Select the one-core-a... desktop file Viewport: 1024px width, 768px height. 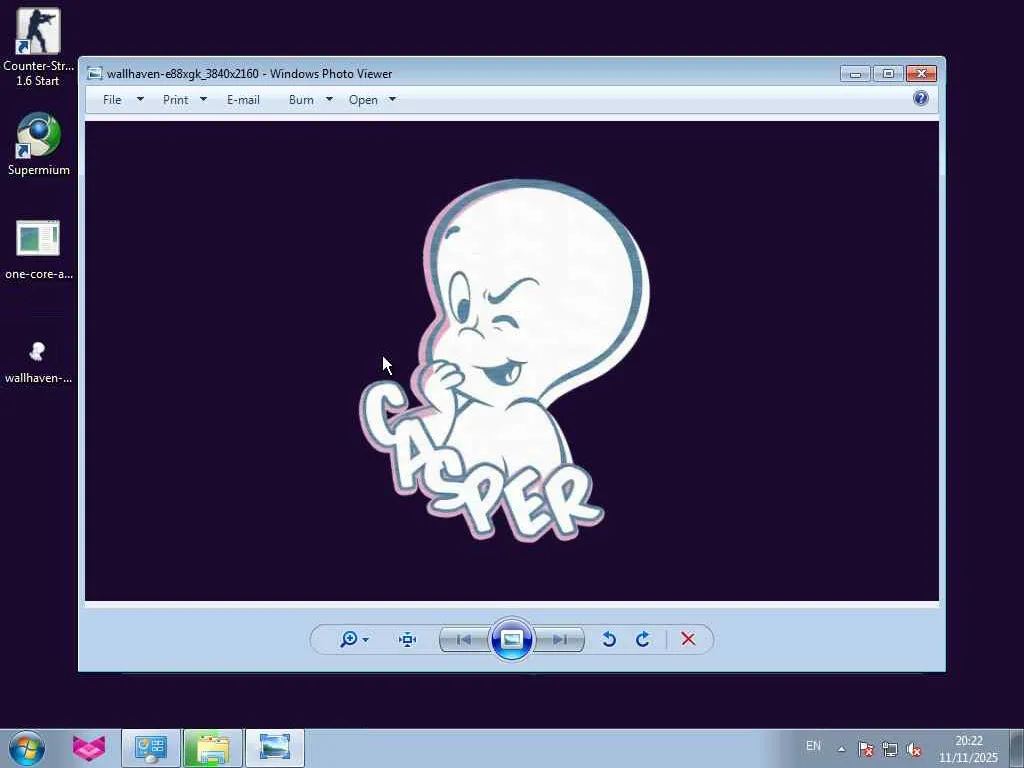(39, 250)
